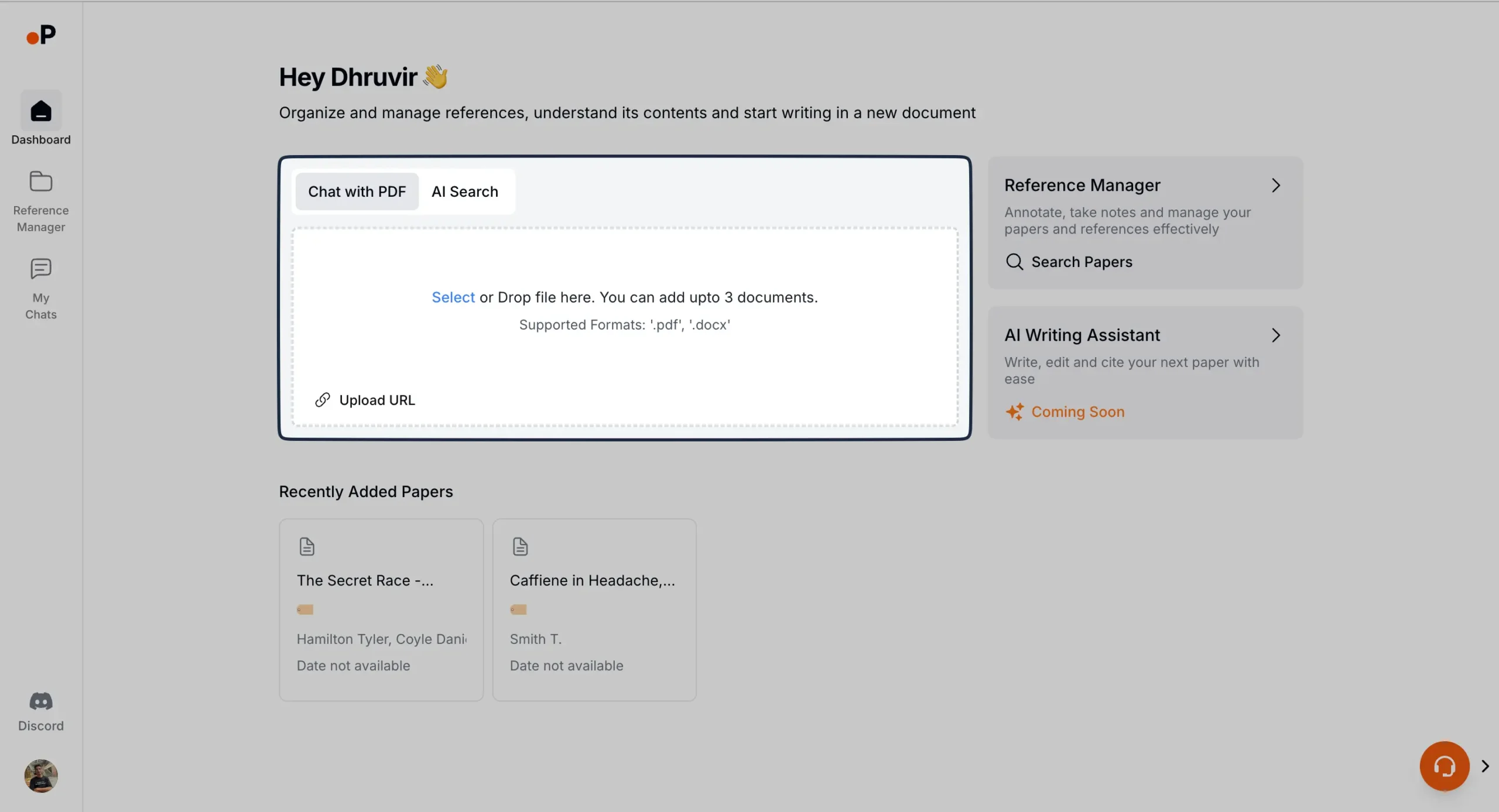Image resolution: width=1499 pixels, height=812 pixels.
Task: Click the link icon beside Upload URL
Action: pyautogui.click(x=323, y=400)
